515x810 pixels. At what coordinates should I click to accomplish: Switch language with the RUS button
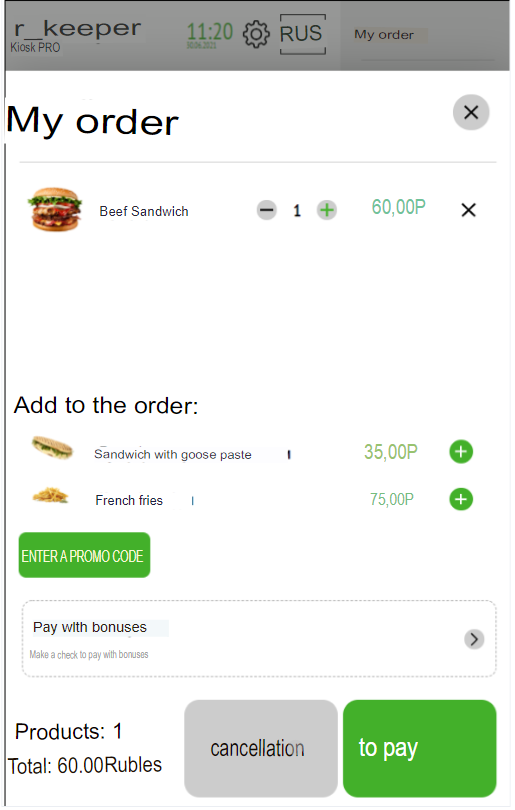pos(303,34)
